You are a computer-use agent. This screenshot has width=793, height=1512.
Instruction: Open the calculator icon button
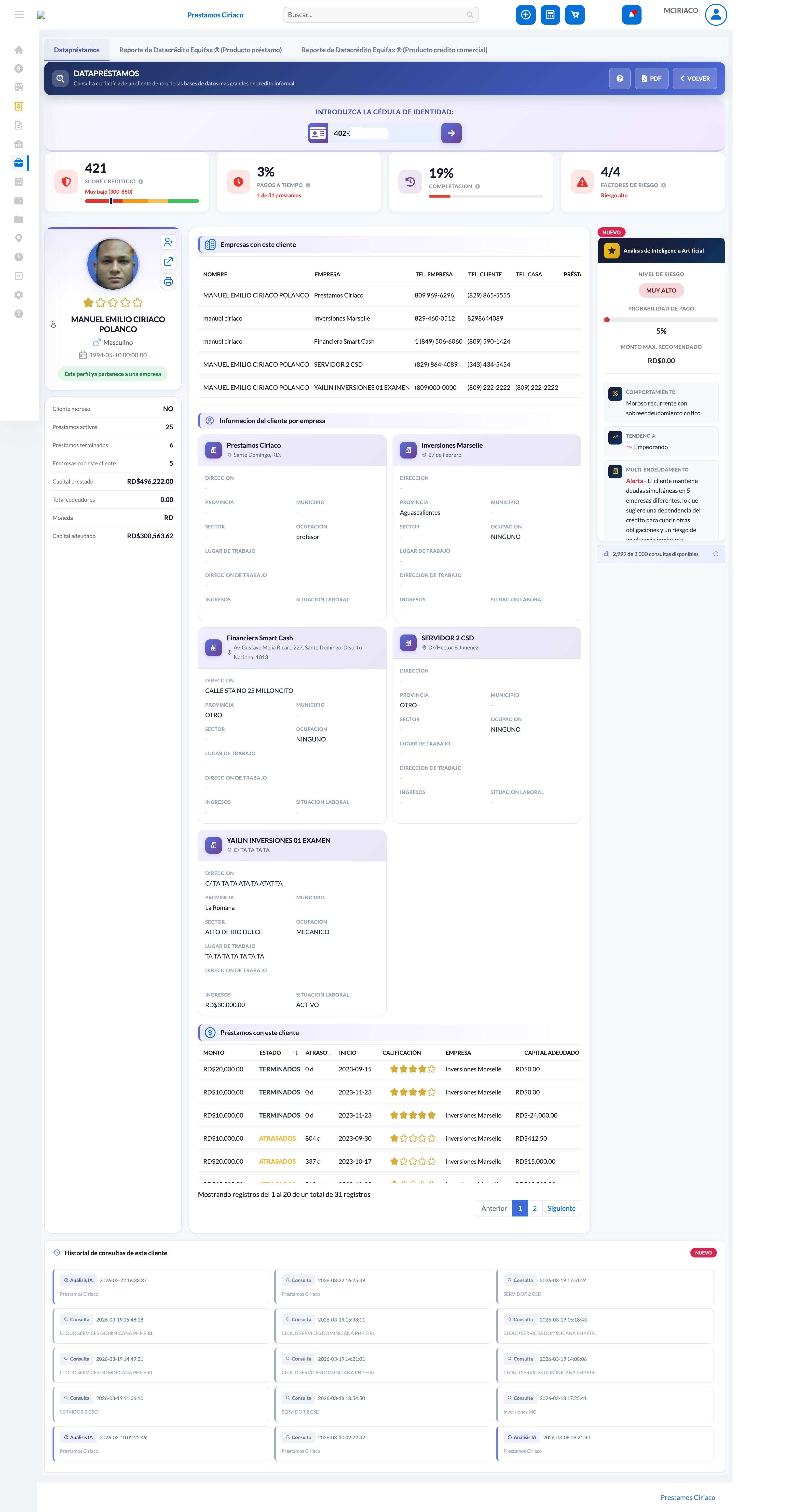click(550, 15)
